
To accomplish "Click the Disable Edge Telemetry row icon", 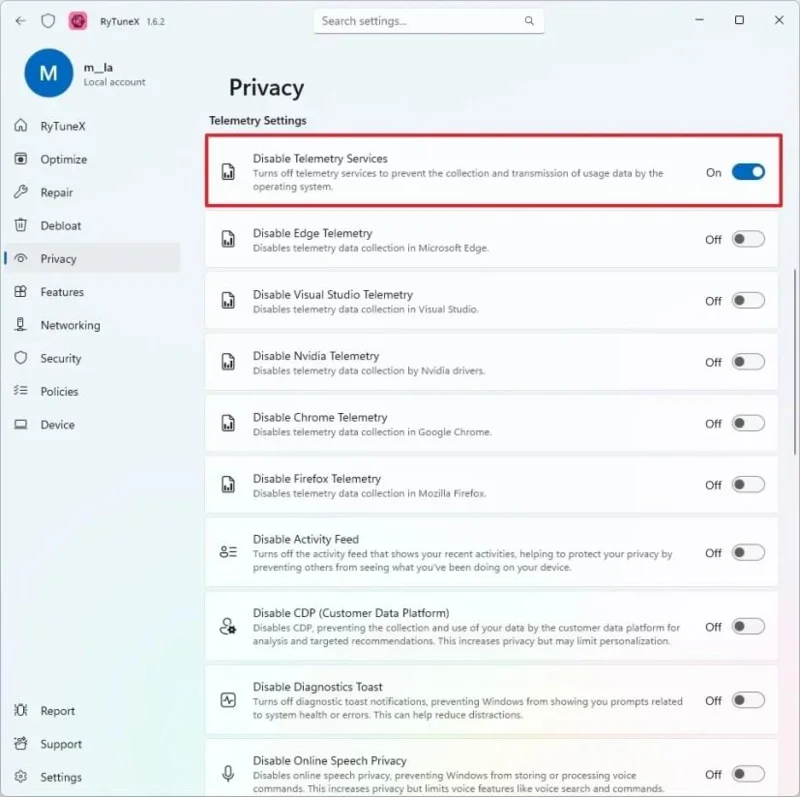I will pos(228,239).
